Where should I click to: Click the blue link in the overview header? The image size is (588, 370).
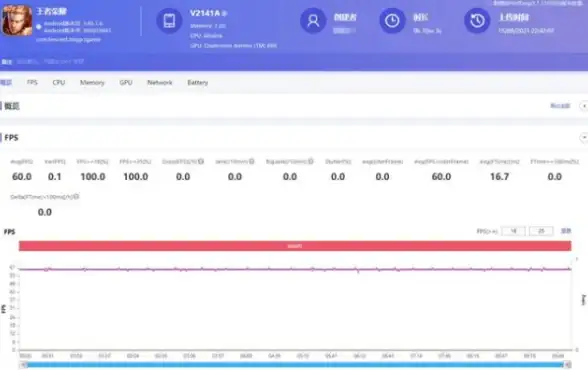560,106
